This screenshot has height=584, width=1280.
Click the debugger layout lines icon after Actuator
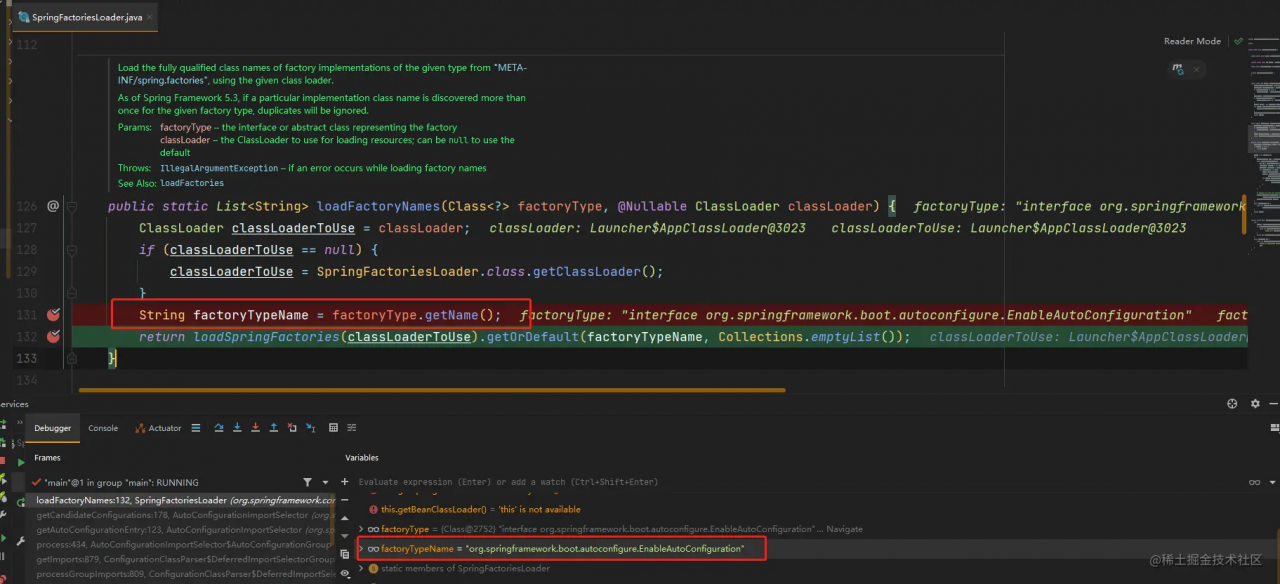[x=196, y=428]
